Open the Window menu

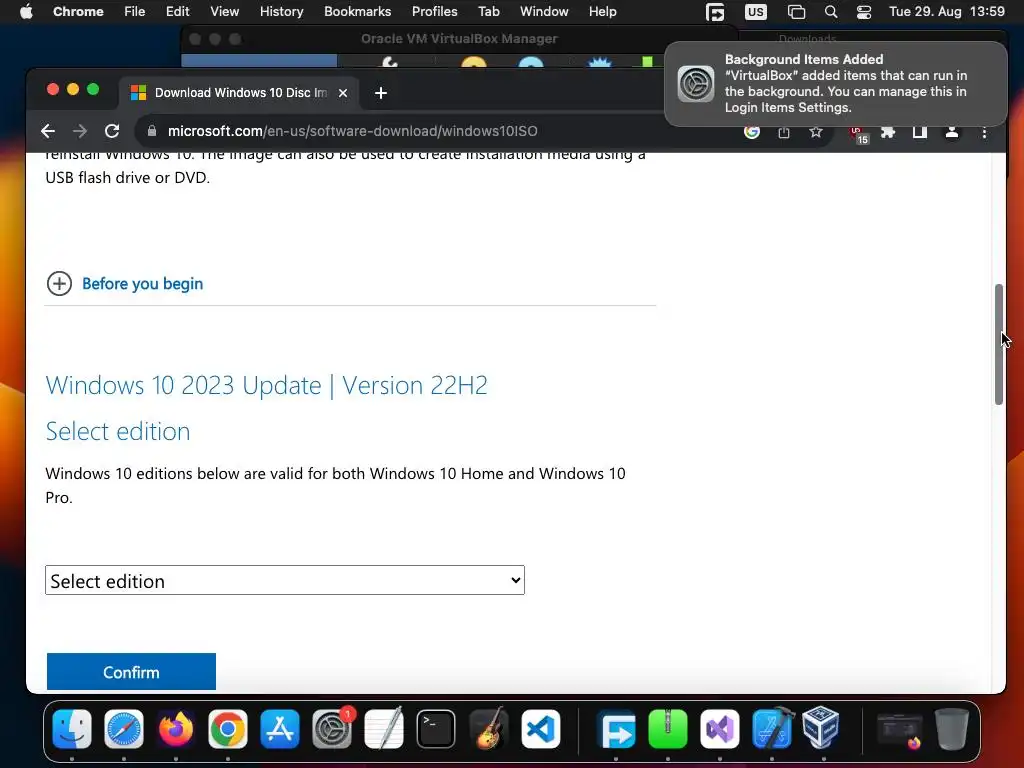coord(544,12)
